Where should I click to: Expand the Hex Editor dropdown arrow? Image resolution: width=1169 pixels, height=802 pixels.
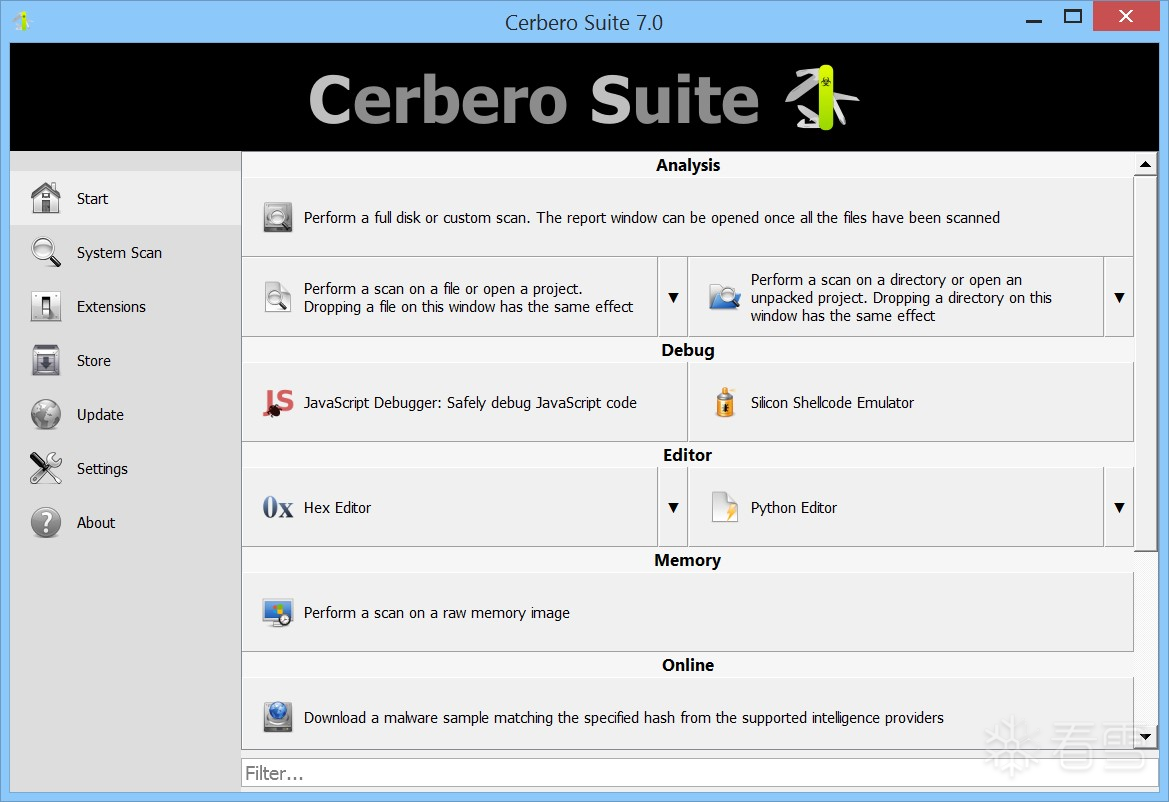coord(673,508)
